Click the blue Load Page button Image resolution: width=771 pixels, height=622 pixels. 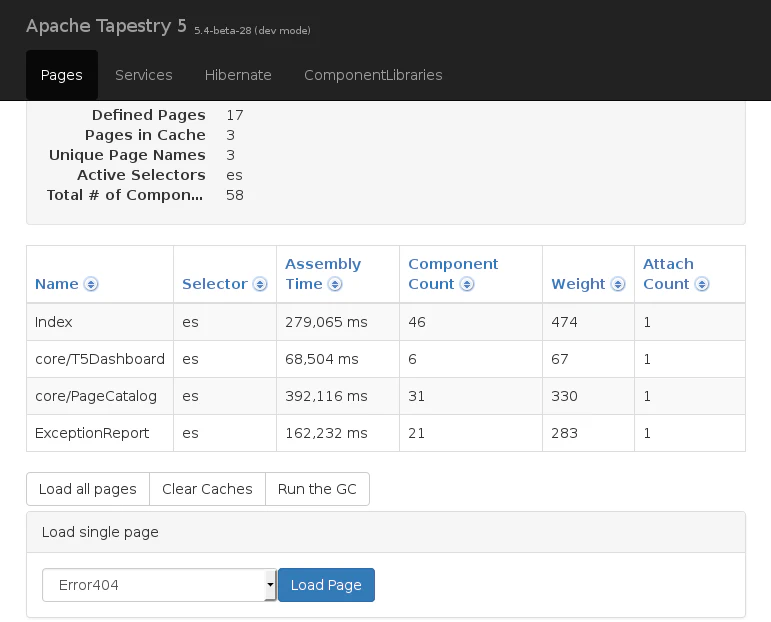coord(326,585)
